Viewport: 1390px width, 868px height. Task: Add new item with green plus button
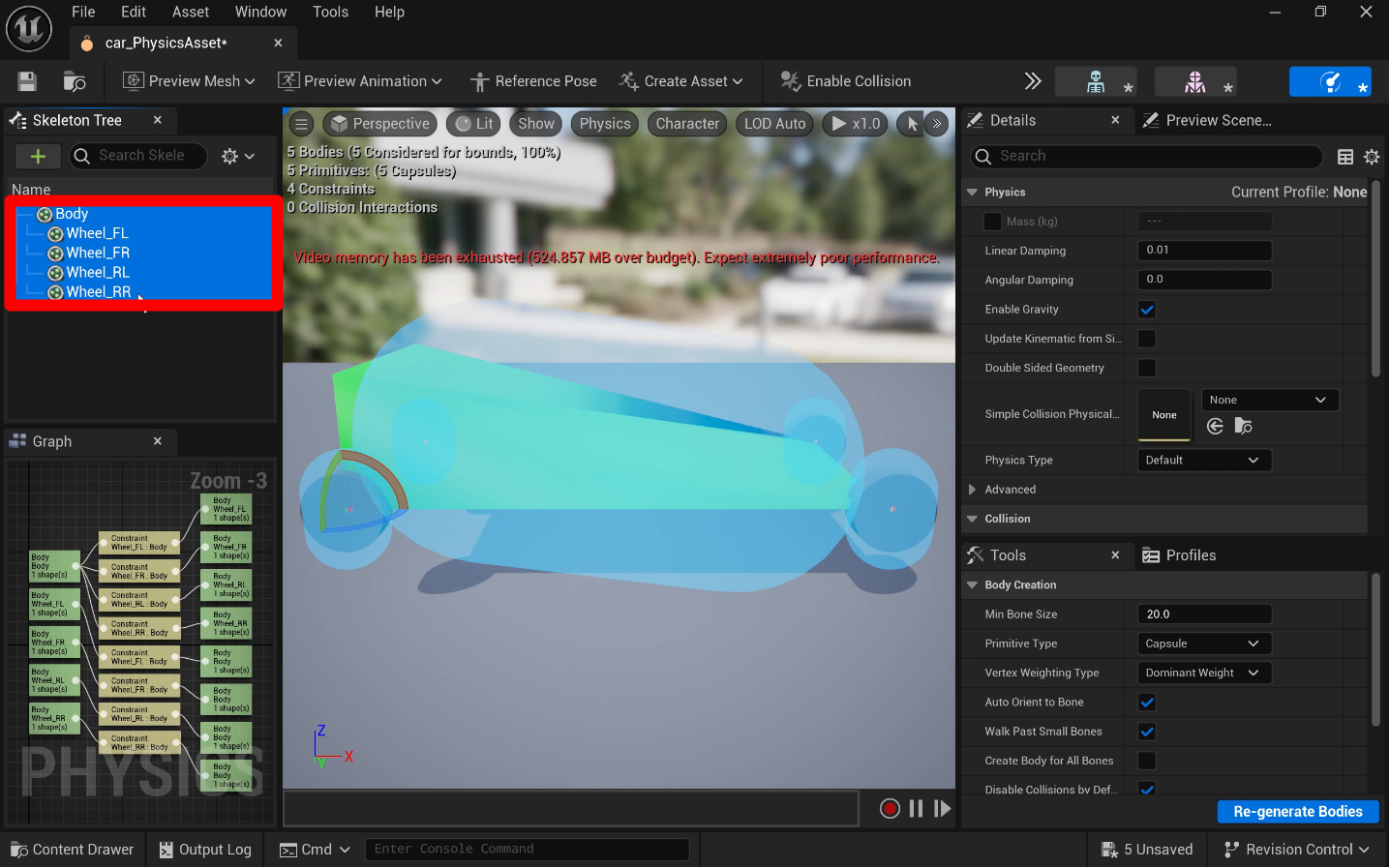(x=38, y=156)
